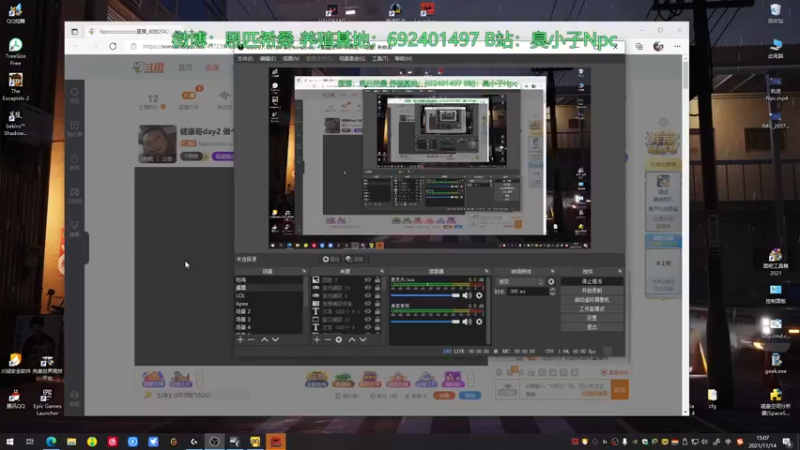The width and height of the screenshot is (800, 450).
Task: Click 退出 button in OBS controls
Action: point(592,327)
